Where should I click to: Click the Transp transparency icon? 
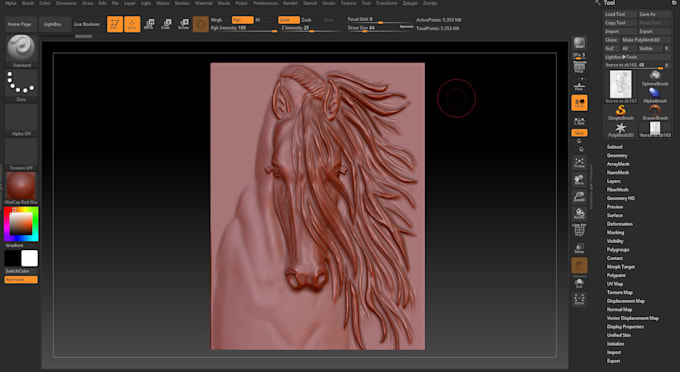579,248
